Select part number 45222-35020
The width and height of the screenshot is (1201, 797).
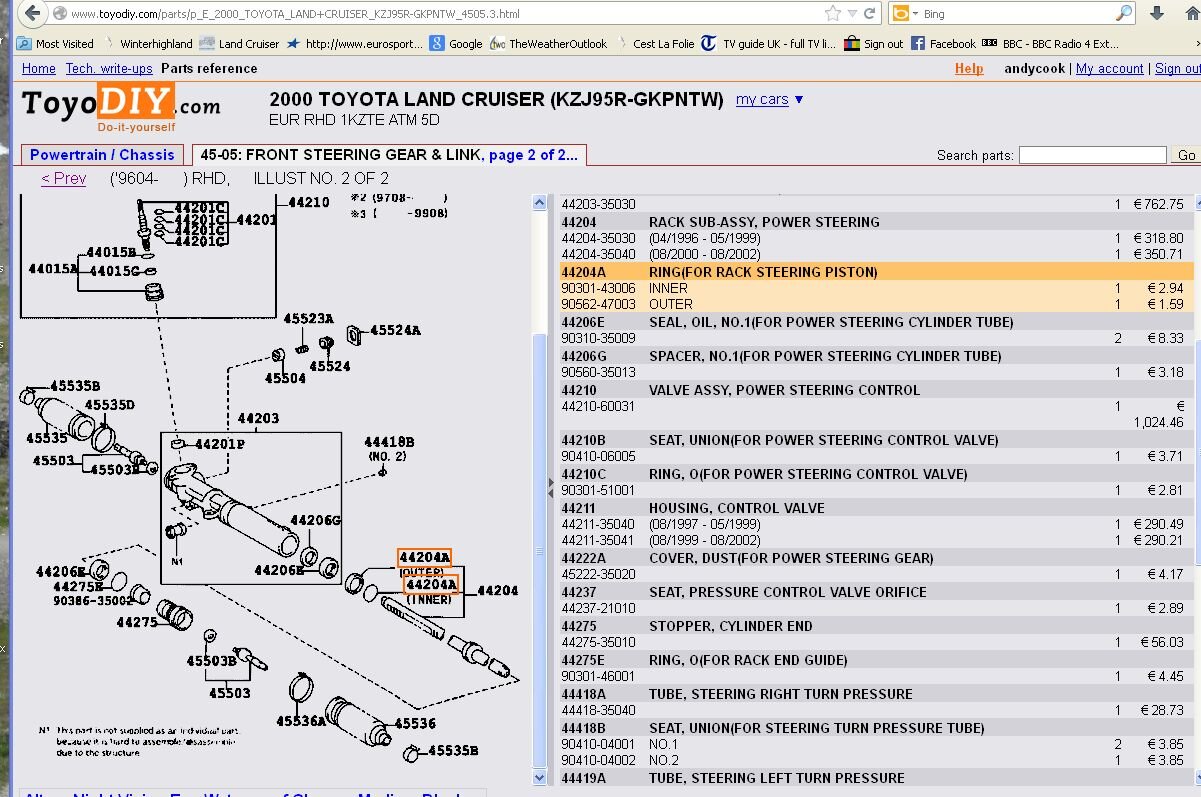click(598, 574)
